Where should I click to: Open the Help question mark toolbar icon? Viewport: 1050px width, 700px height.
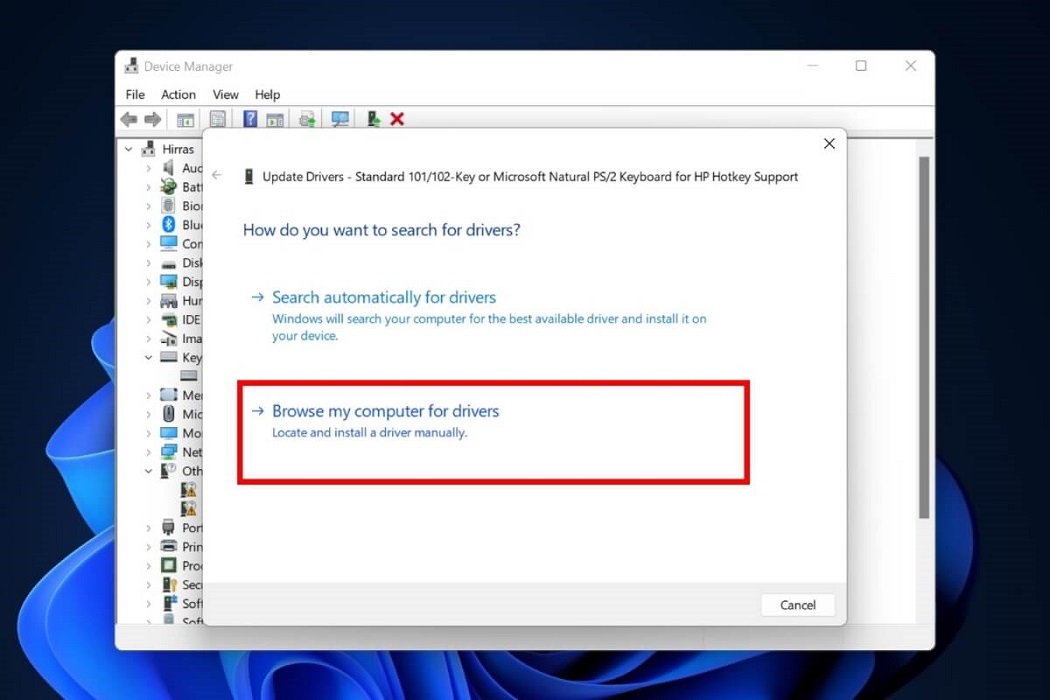250,119
